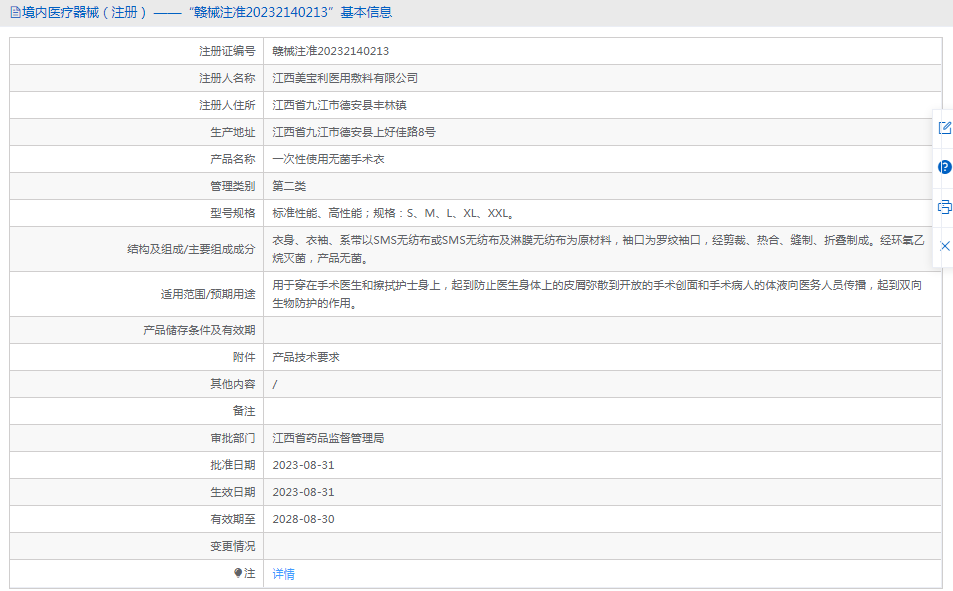The image size is (953, 591).
Task: Open the help question mark icon
Action: (944, 167)
